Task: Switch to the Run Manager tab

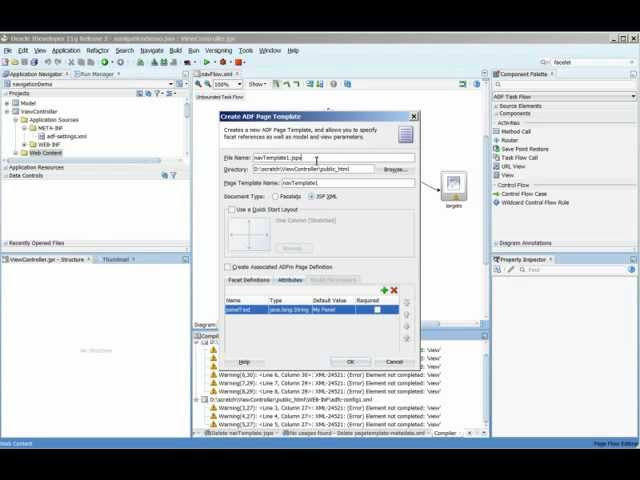Action: (x=97, y=74)
